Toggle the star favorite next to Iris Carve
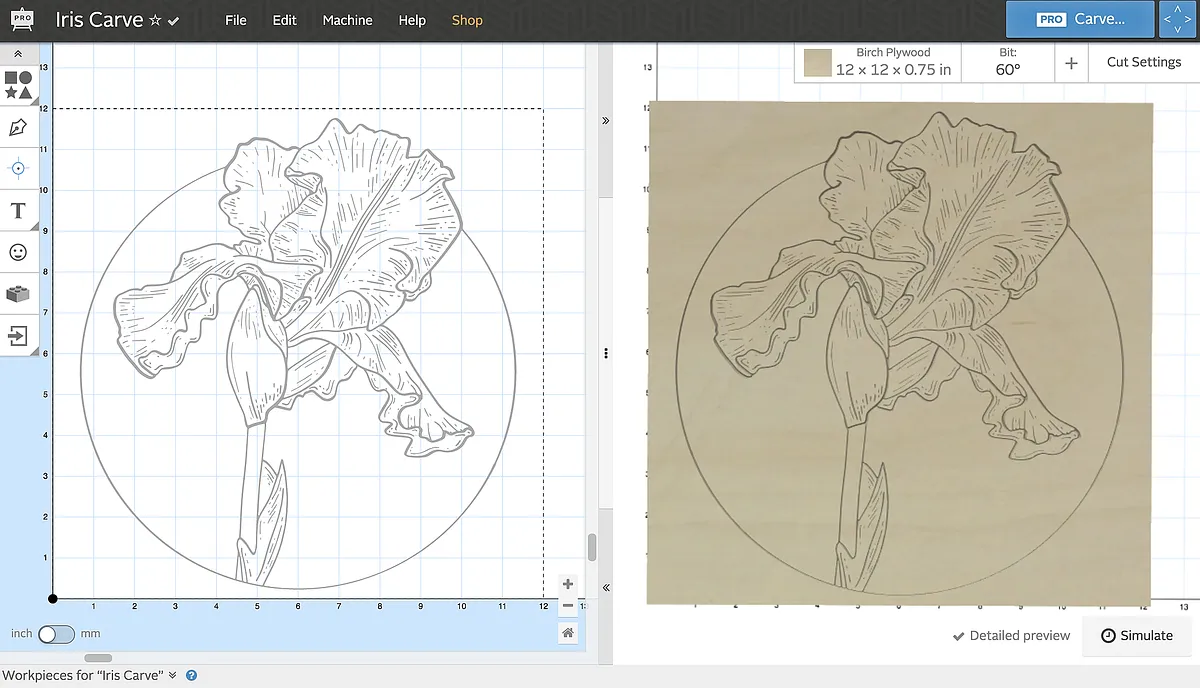The width and height of the screenshot is (1200, 688). tap(155, 21)
